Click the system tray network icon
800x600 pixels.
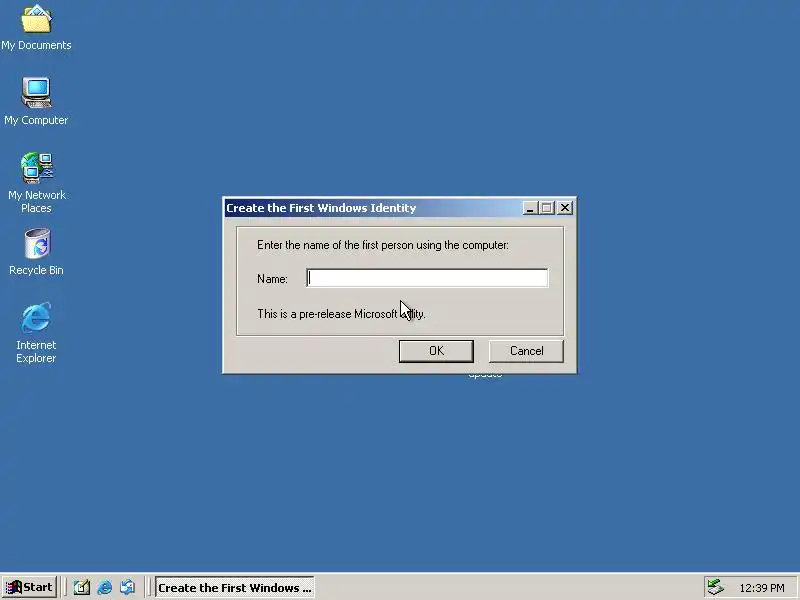coord(716,587)
